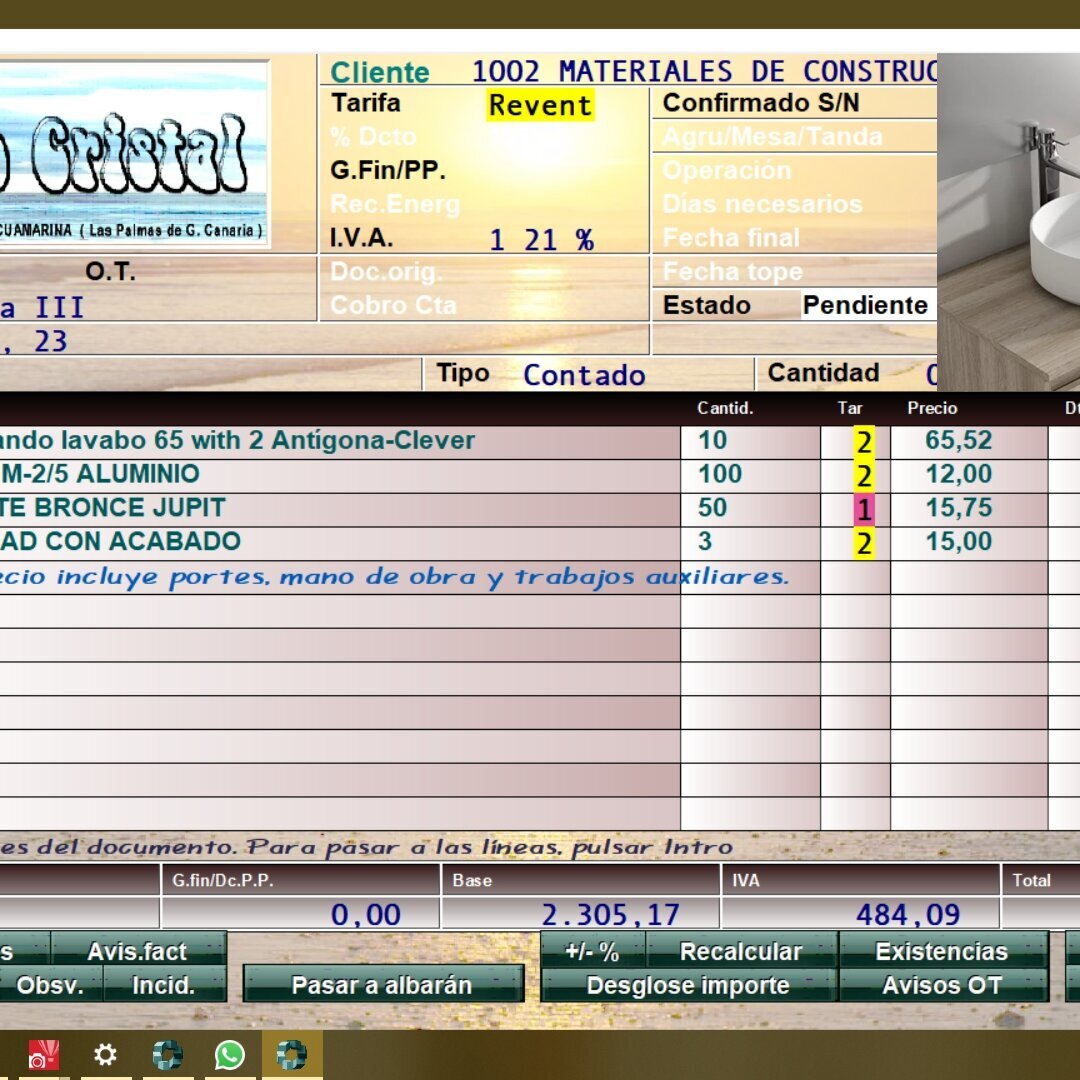Click the teal ring icon left of WhatsApp
1080x1080 pixels.
pos(167,1055)
